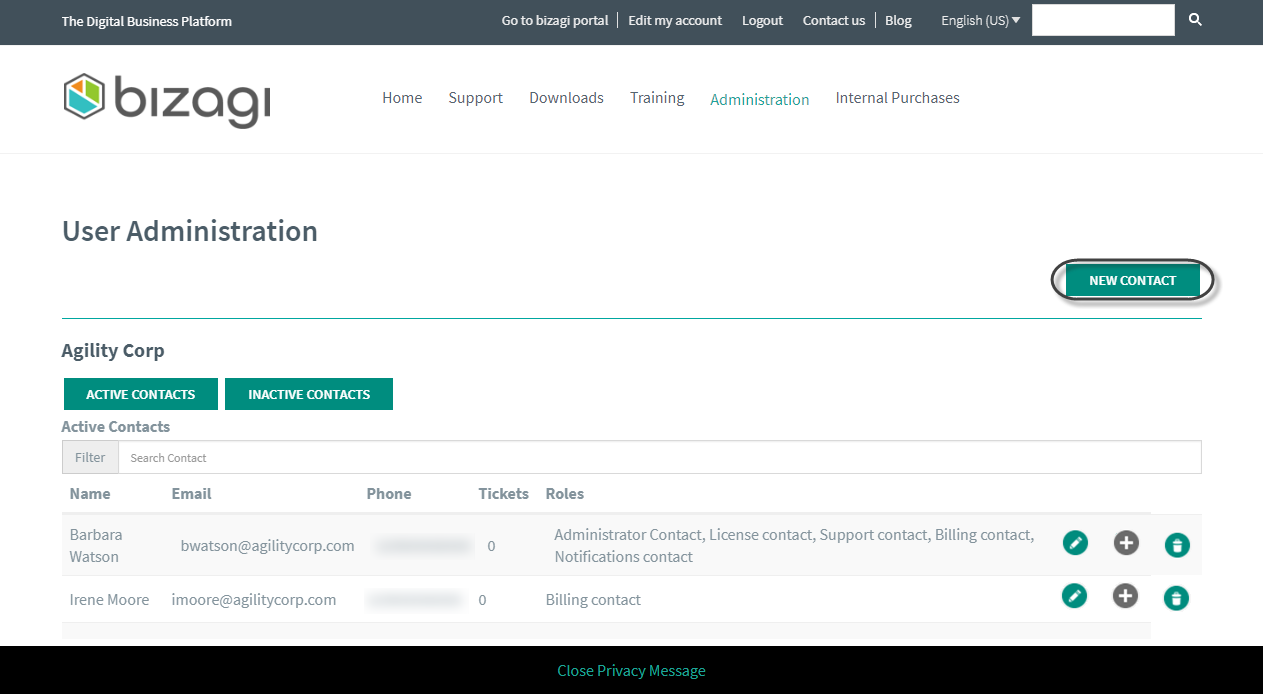Click the Tickets column header
Screen dimensions: 1263x694
504,494
